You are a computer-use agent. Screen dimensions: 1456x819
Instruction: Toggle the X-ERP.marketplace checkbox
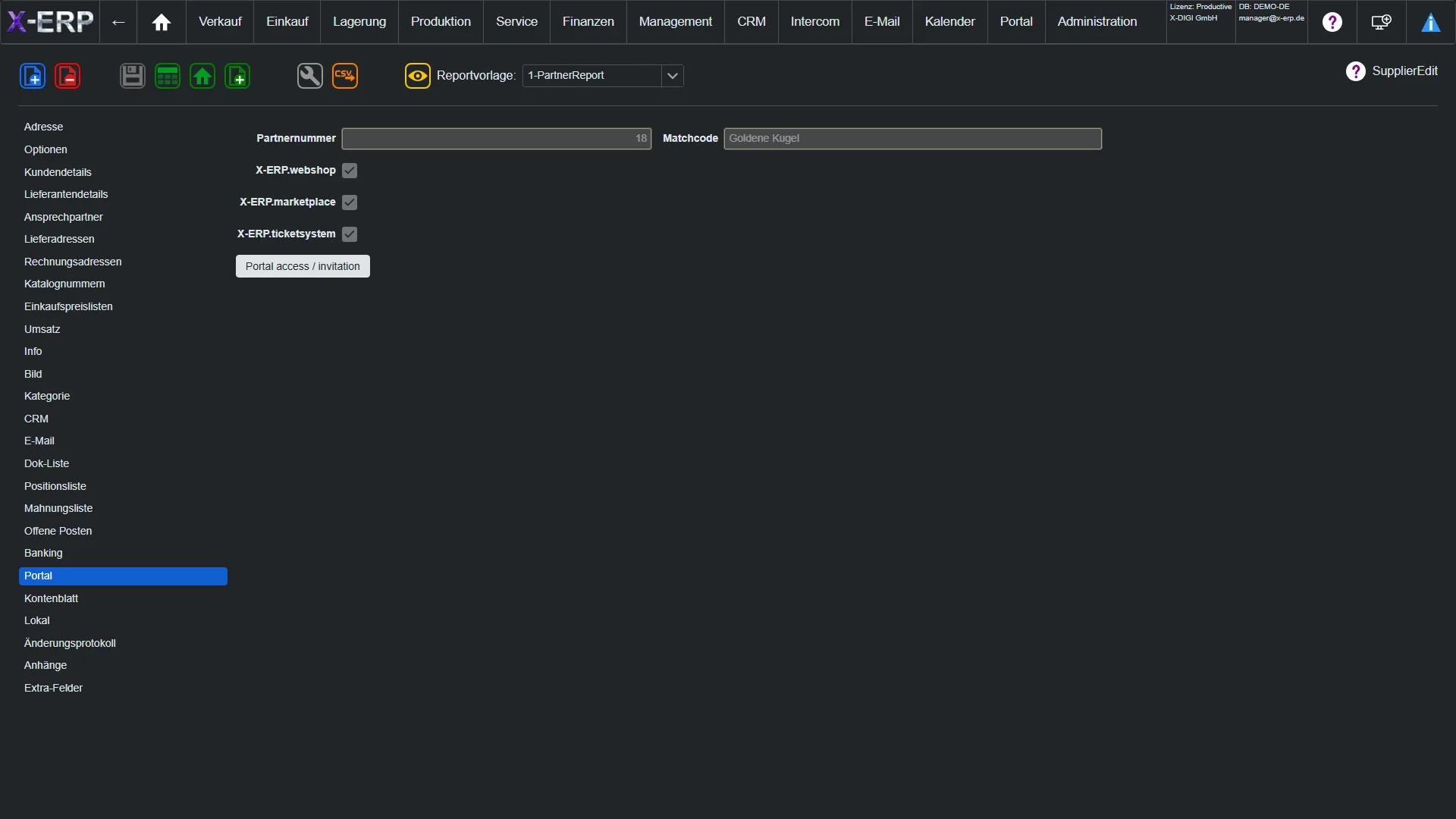click(x=350, y=202)
